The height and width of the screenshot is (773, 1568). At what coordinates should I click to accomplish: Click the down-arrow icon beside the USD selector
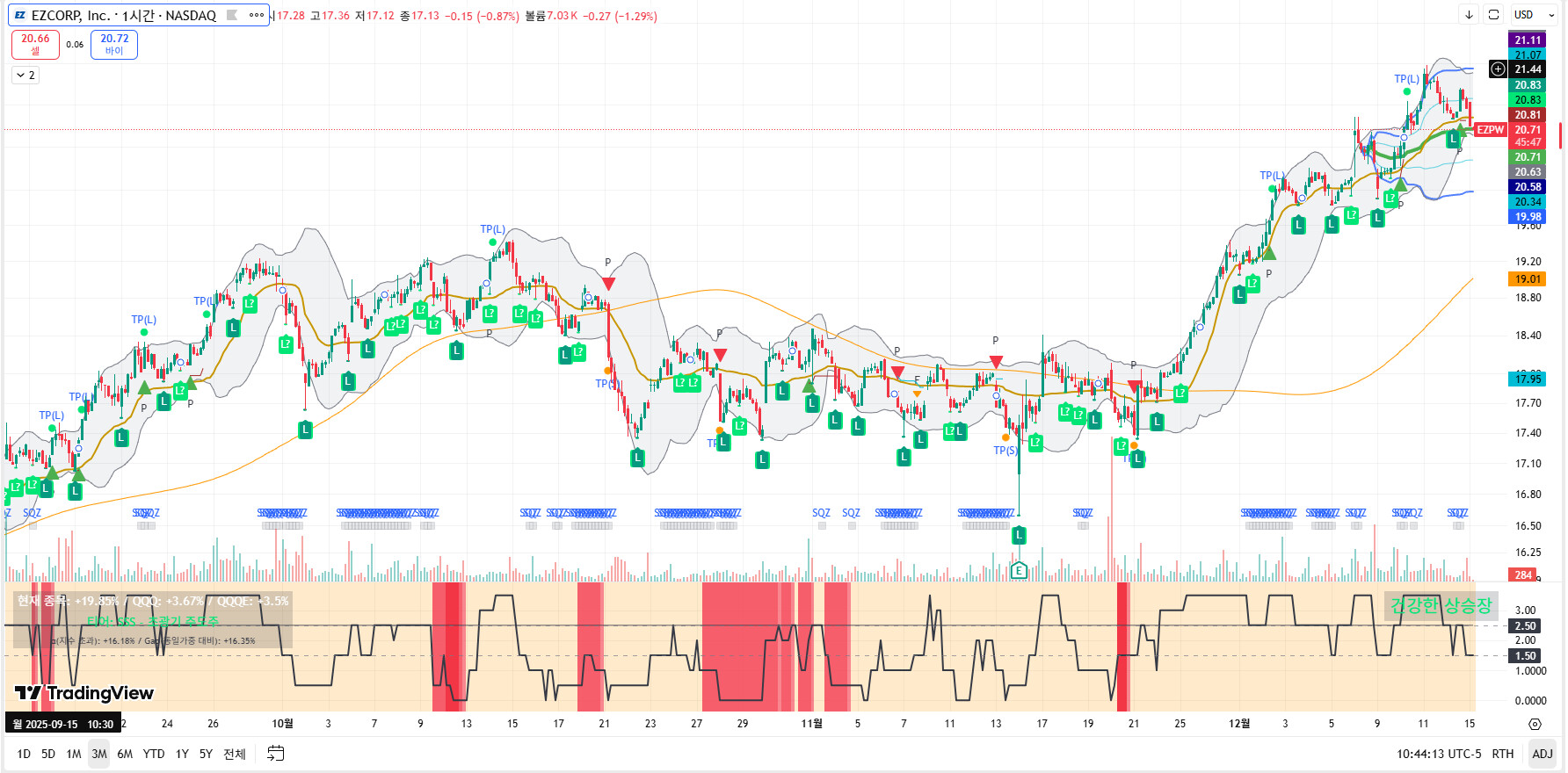point(1469,15)
